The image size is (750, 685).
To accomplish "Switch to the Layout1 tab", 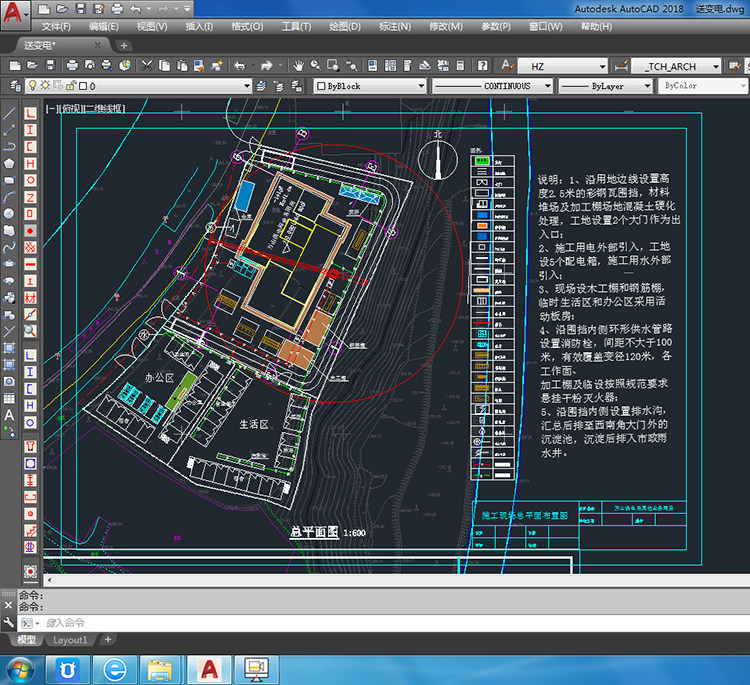I will [x=70, y=640].
